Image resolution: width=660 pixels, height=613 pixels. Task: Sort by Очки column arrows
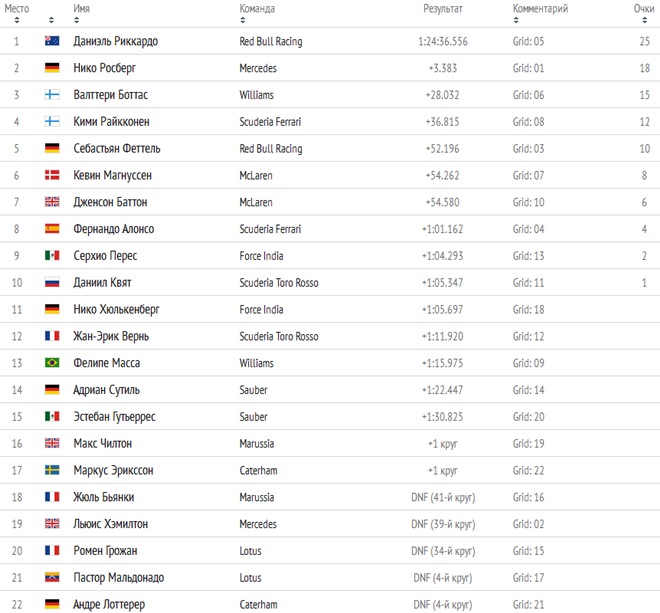[x=644, y=20]
